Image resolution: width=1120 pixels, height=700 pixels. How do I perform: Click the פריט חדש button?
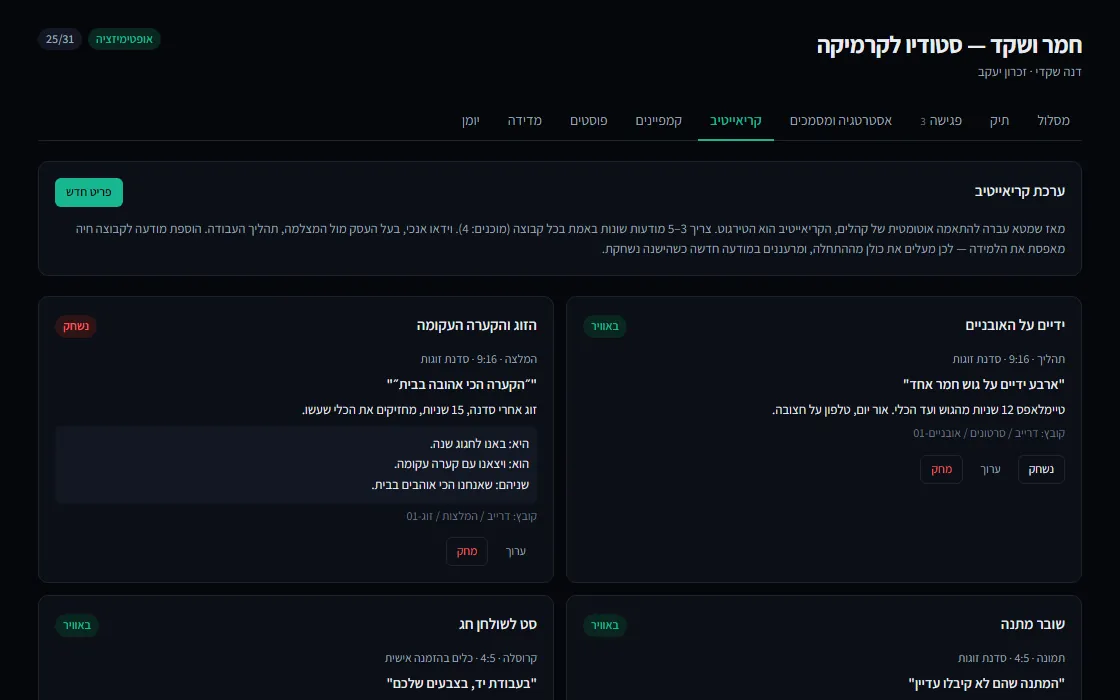89,192
